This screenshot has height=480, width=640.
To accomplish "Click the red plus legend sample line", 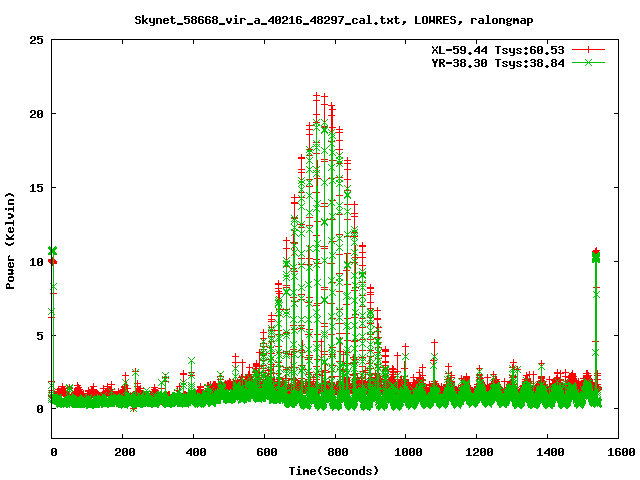I will point(588,50).
